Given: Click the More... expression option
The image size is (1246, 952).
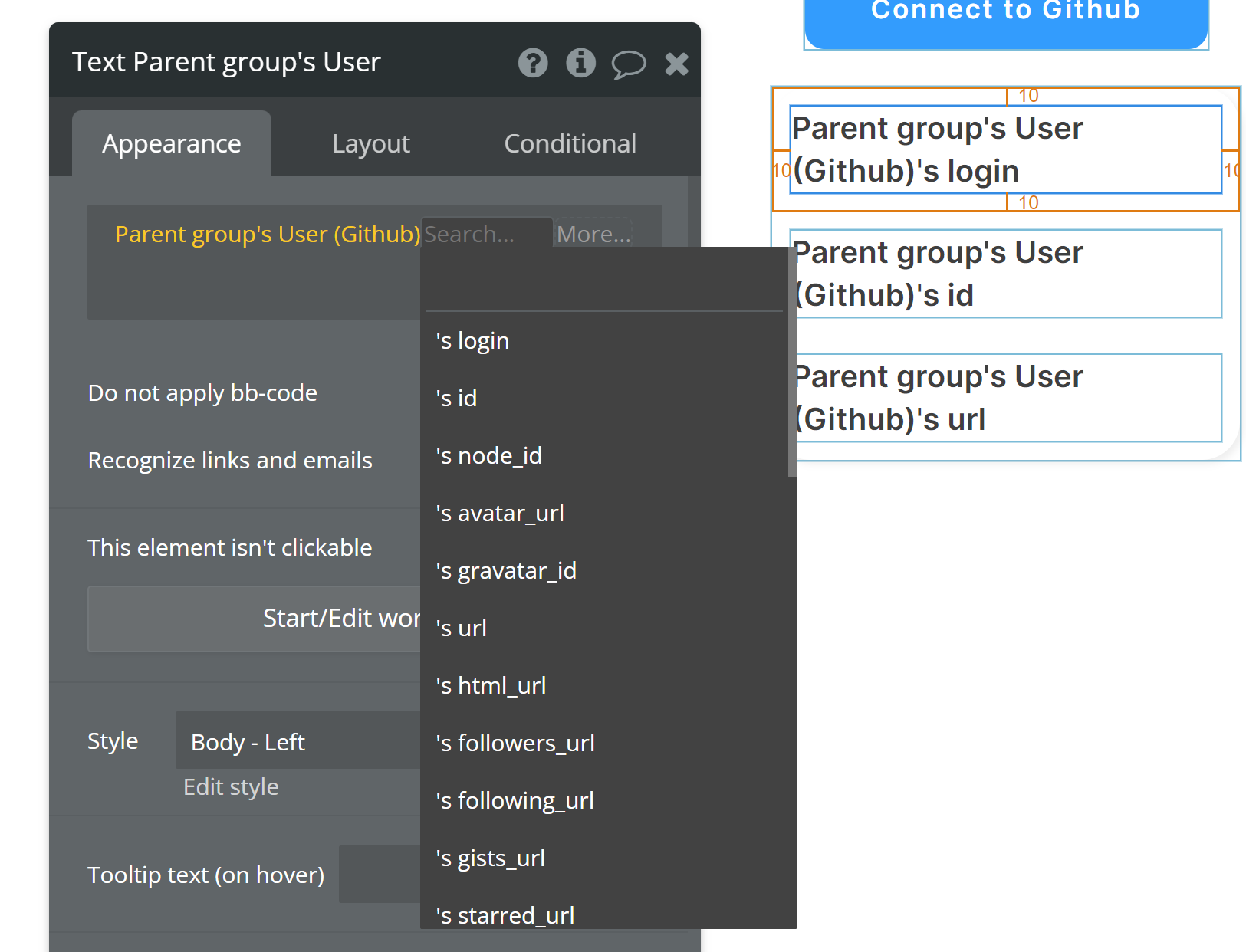Looking at the screenshot, I should [594, 234].
